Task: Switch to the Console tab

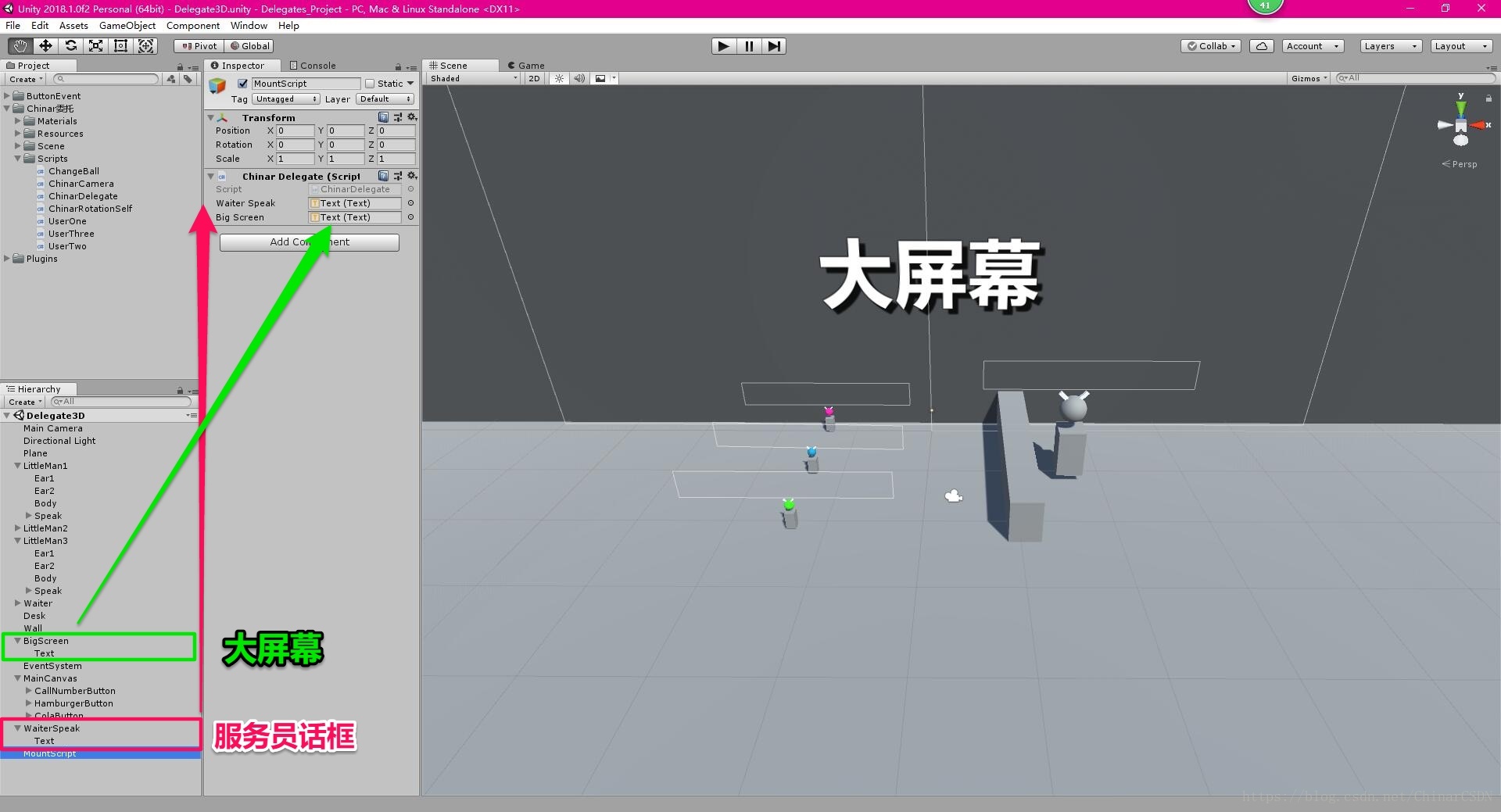Action: tap(313, 66)
